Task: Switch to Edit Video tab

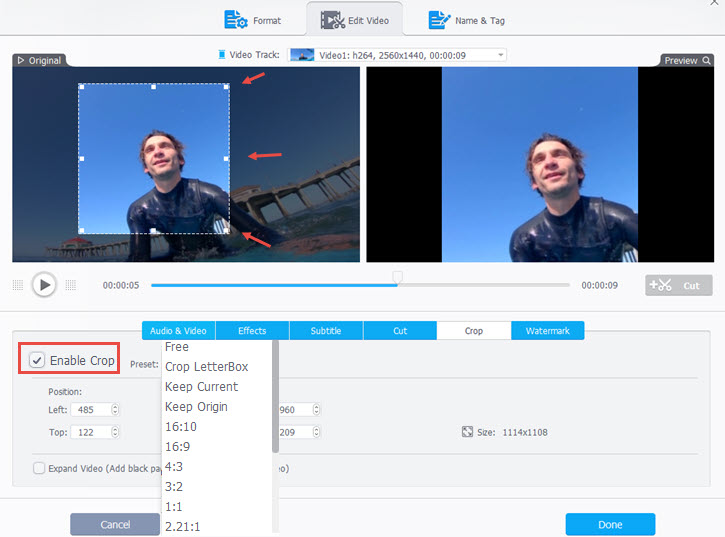Action: pyautogui.click(x=355, y=20)
